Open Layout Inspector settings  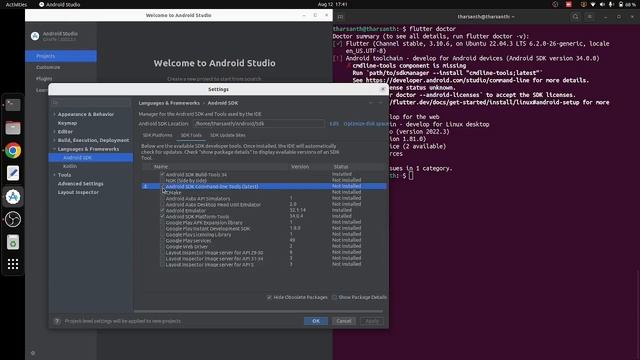click(x=78, y=192)
